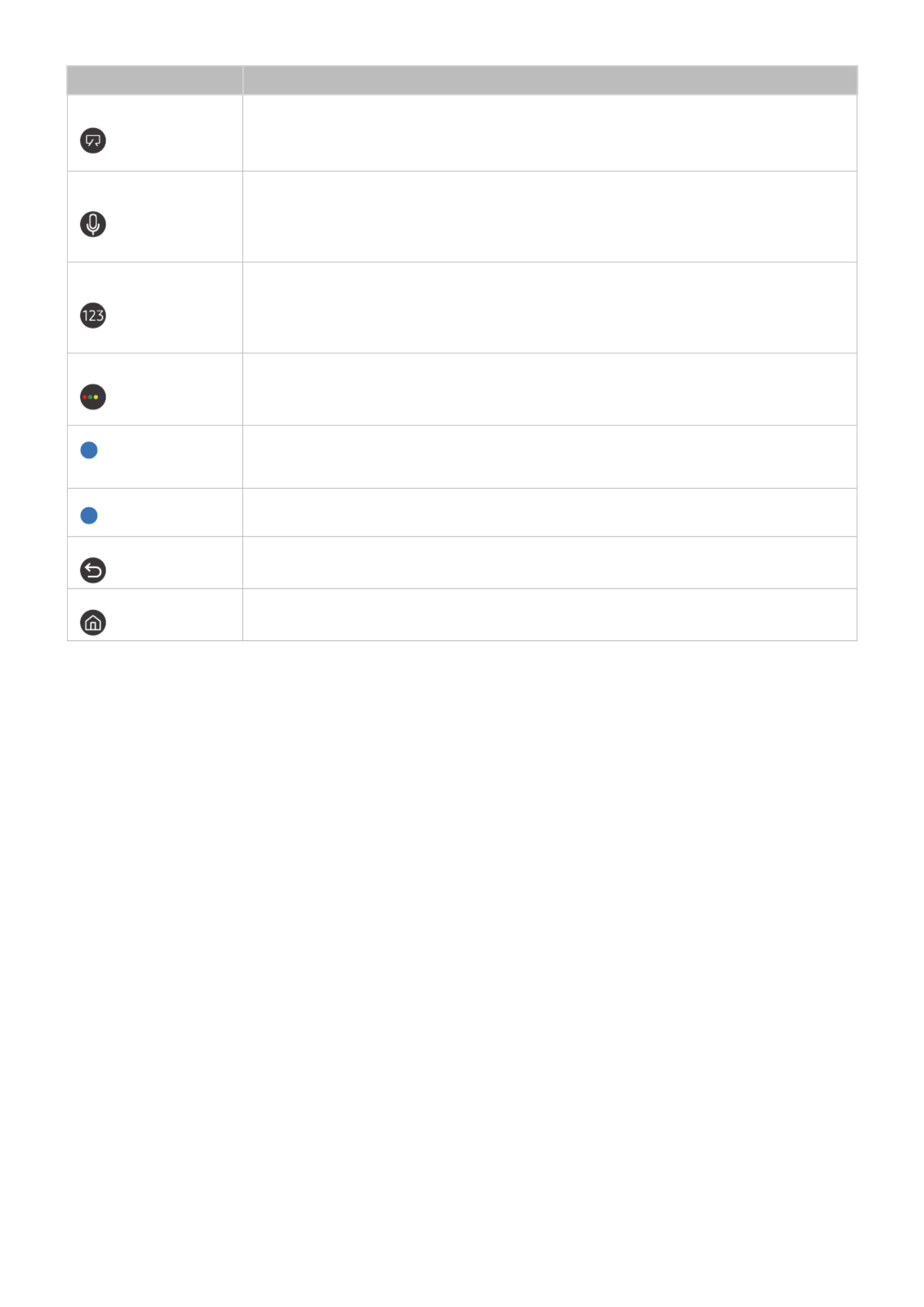The width and height of the screenshot is (924, 1307).
Task: Click empty description cell beside home icon
Action: pos(550,615)
